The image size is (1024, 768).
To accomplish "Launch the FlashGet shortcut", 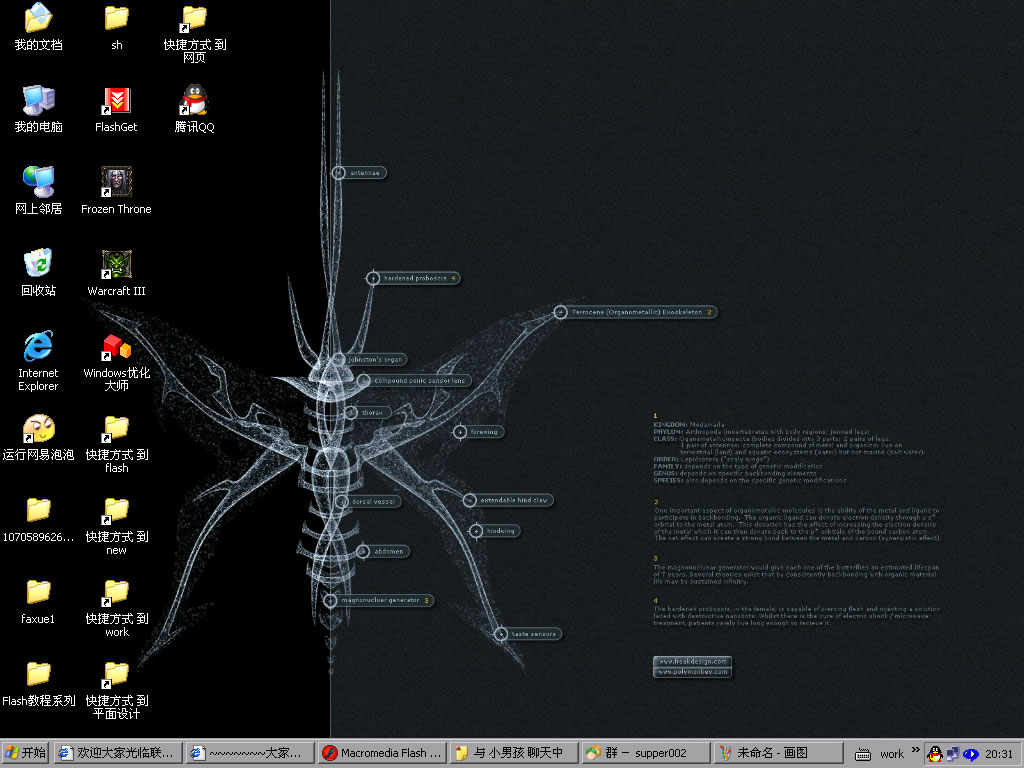I will click(116, 108).
